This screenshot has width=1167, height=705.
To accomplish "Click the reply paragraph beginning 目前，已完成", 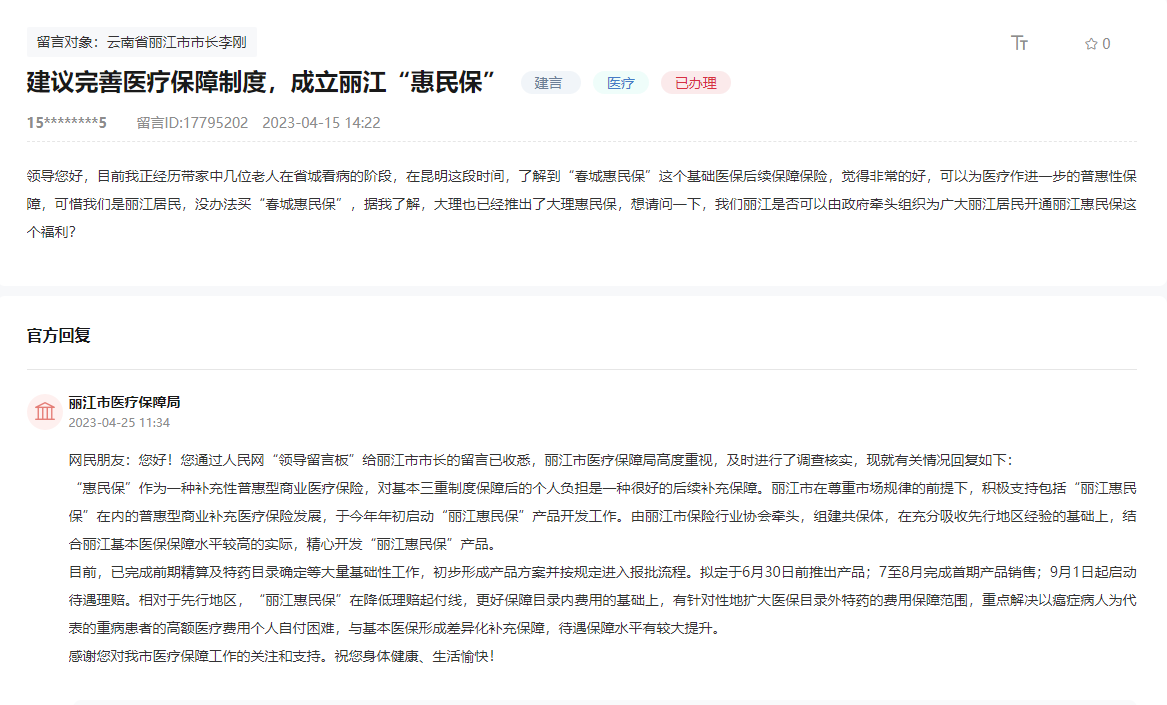I will (602, 601).
